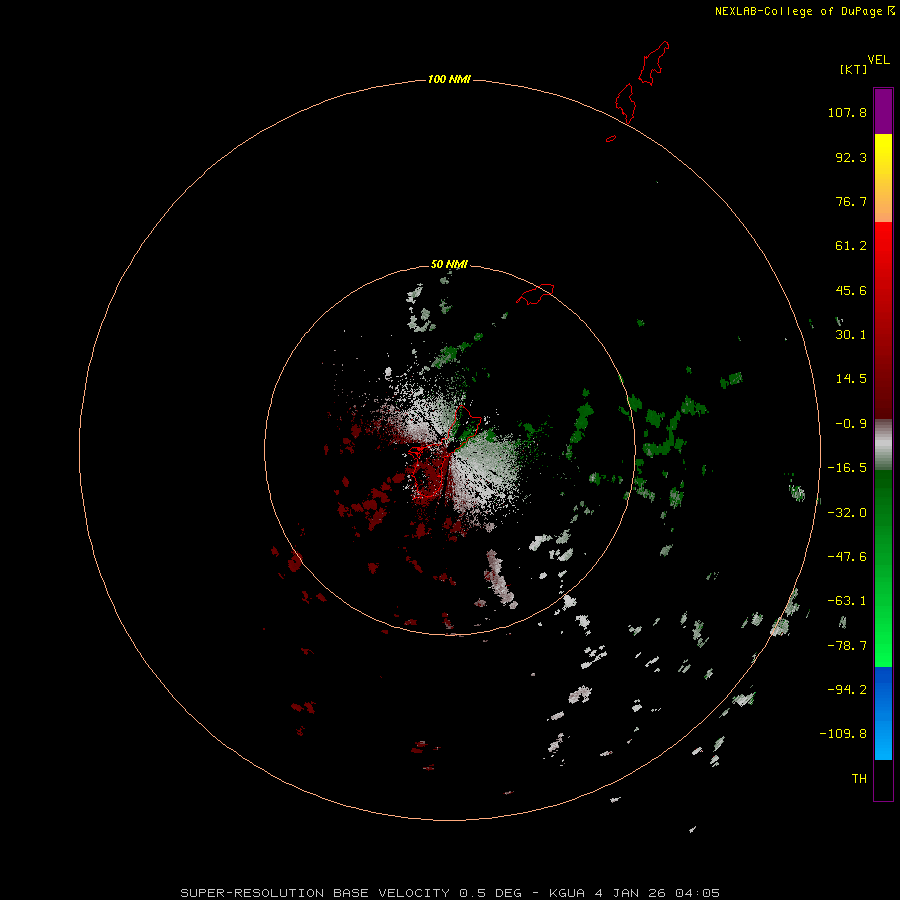
Task: Click the Super-Resolution Base Velocity caption
Action: click(450, 893)
